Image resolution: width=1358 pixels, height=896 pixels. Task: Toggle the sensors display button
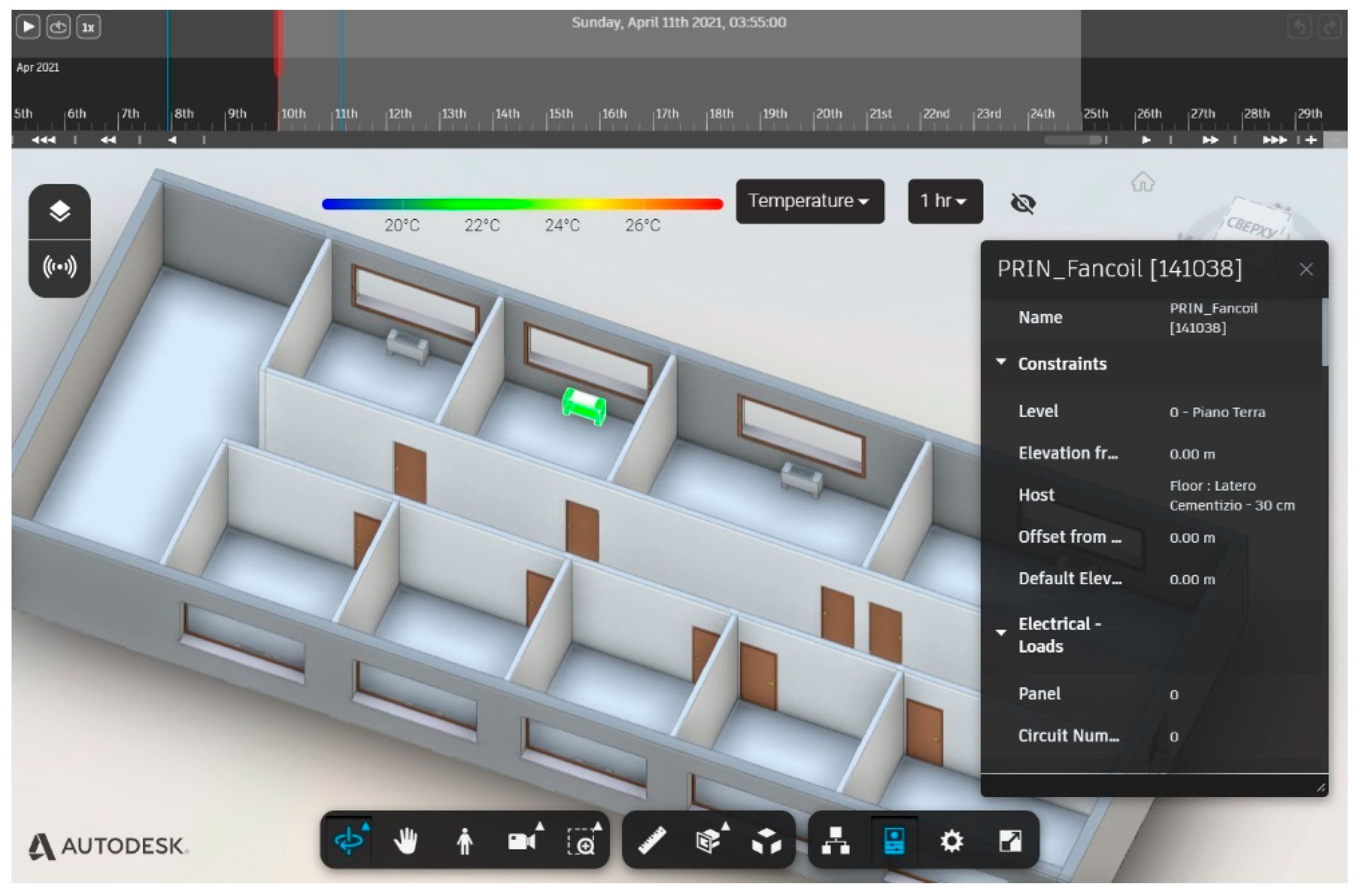[60, 267]
